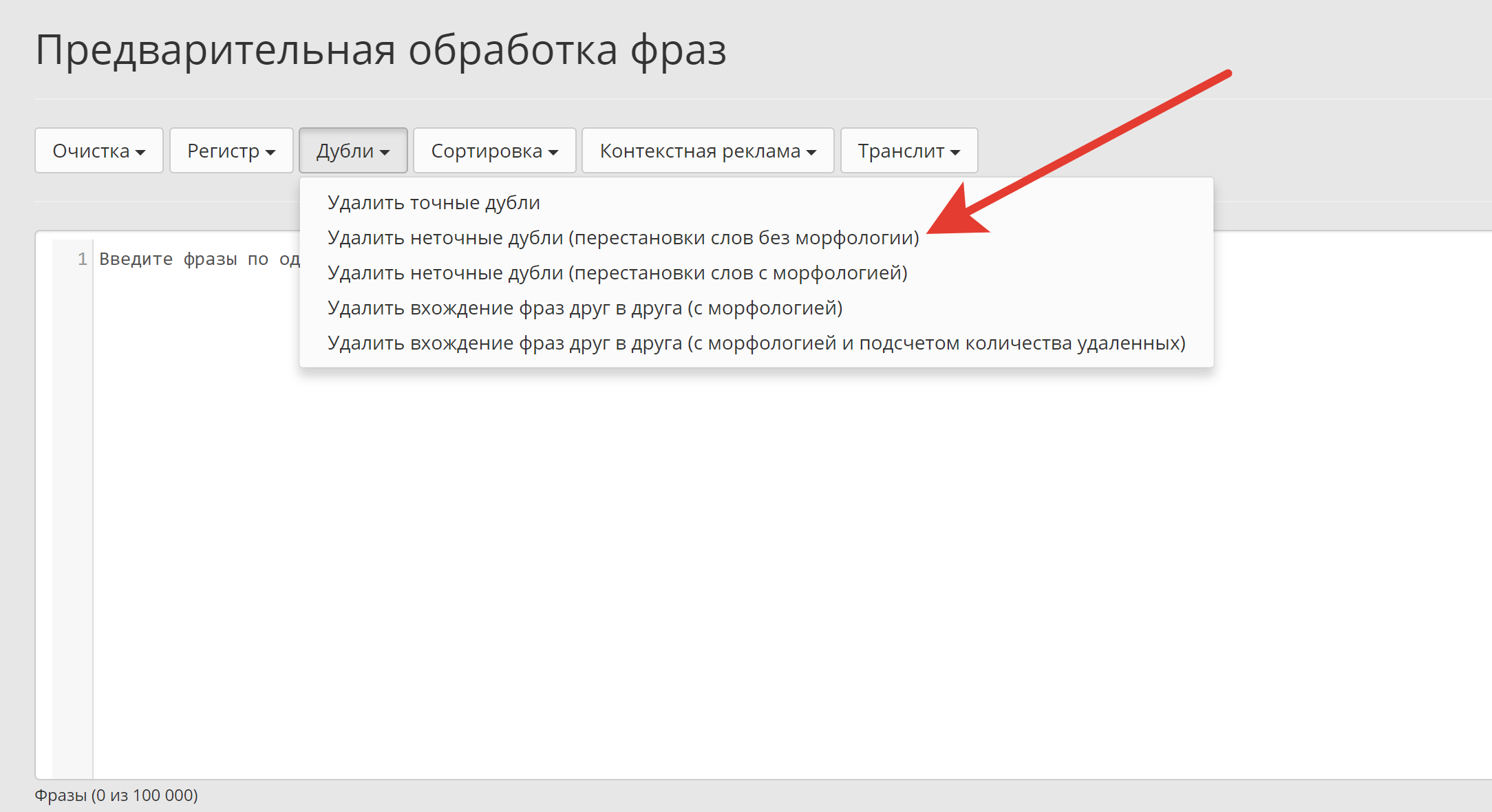The height and width of the screenshot is (812, 1492).
Task: Click the caret arrow on Сортировка button
Action: pyautogui.click(x=553, y=152)
